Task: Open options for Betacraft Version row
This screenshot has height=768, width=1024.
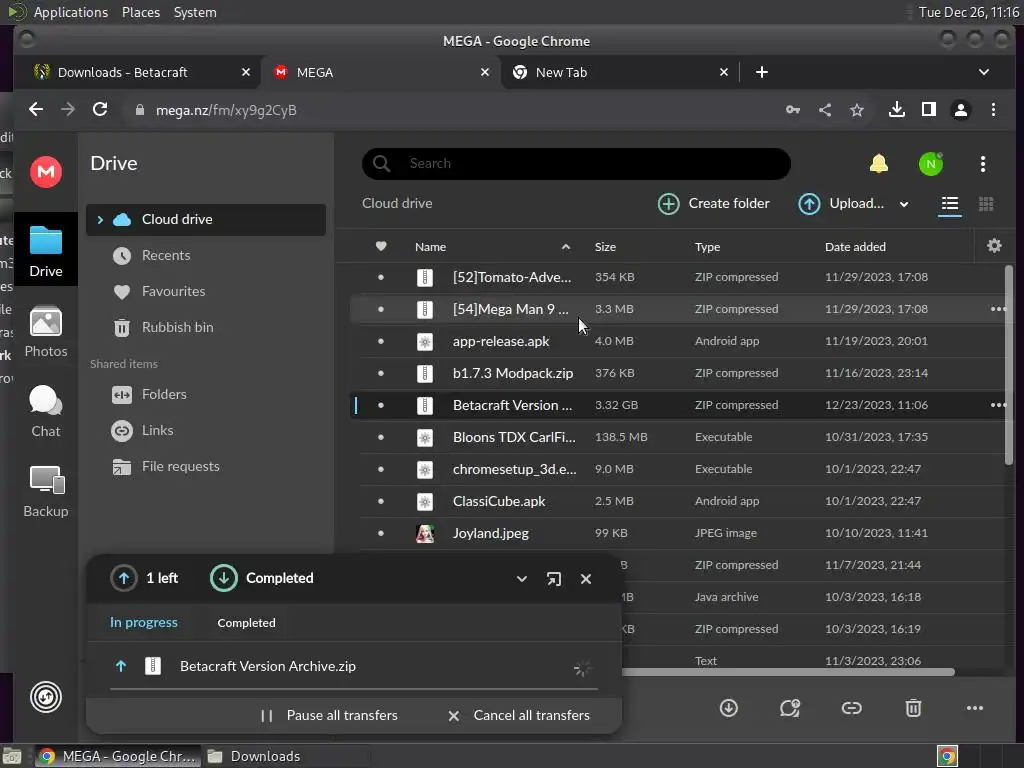Action: click(998, 405)
